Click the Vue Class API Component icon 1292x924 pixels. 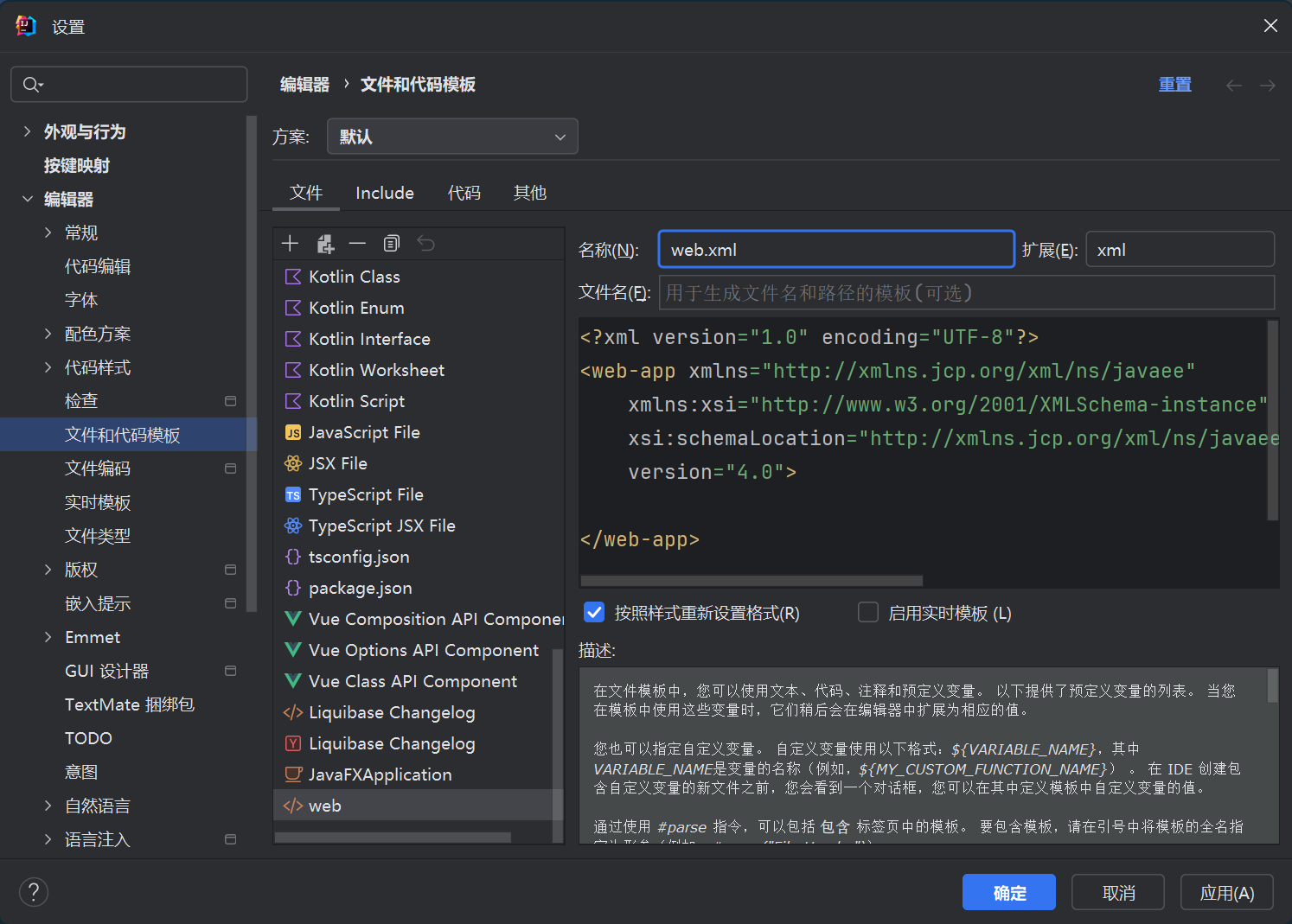293,681
